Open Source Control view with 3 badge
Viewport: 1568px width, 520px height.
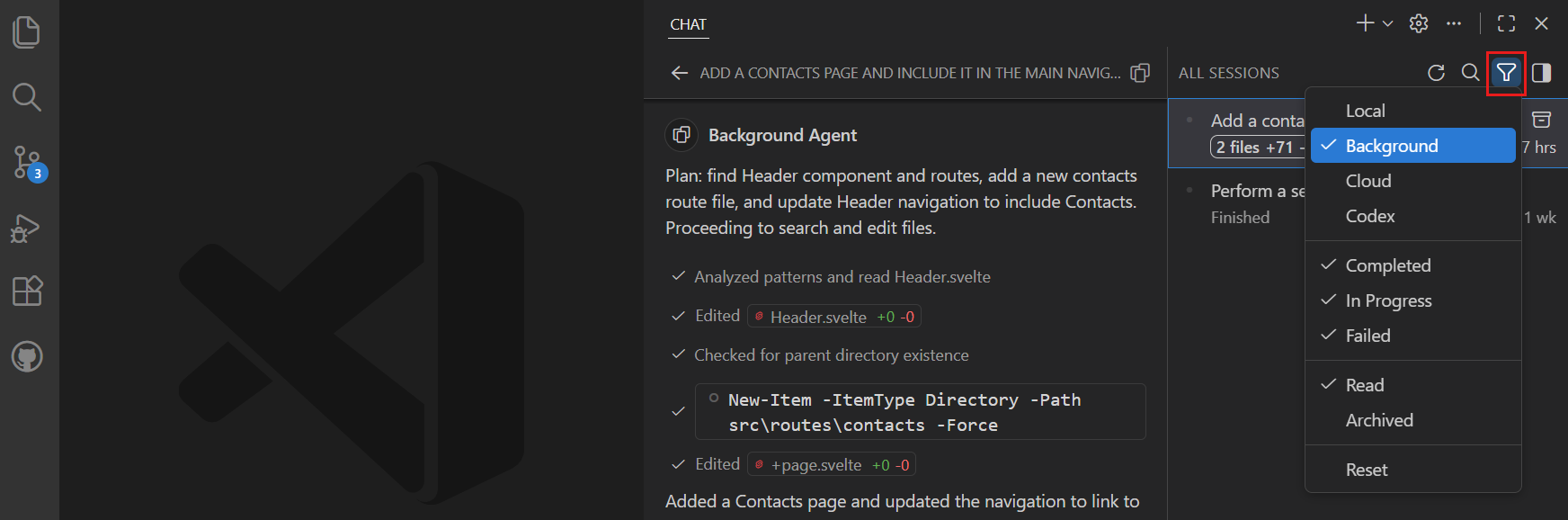point(27,163)
